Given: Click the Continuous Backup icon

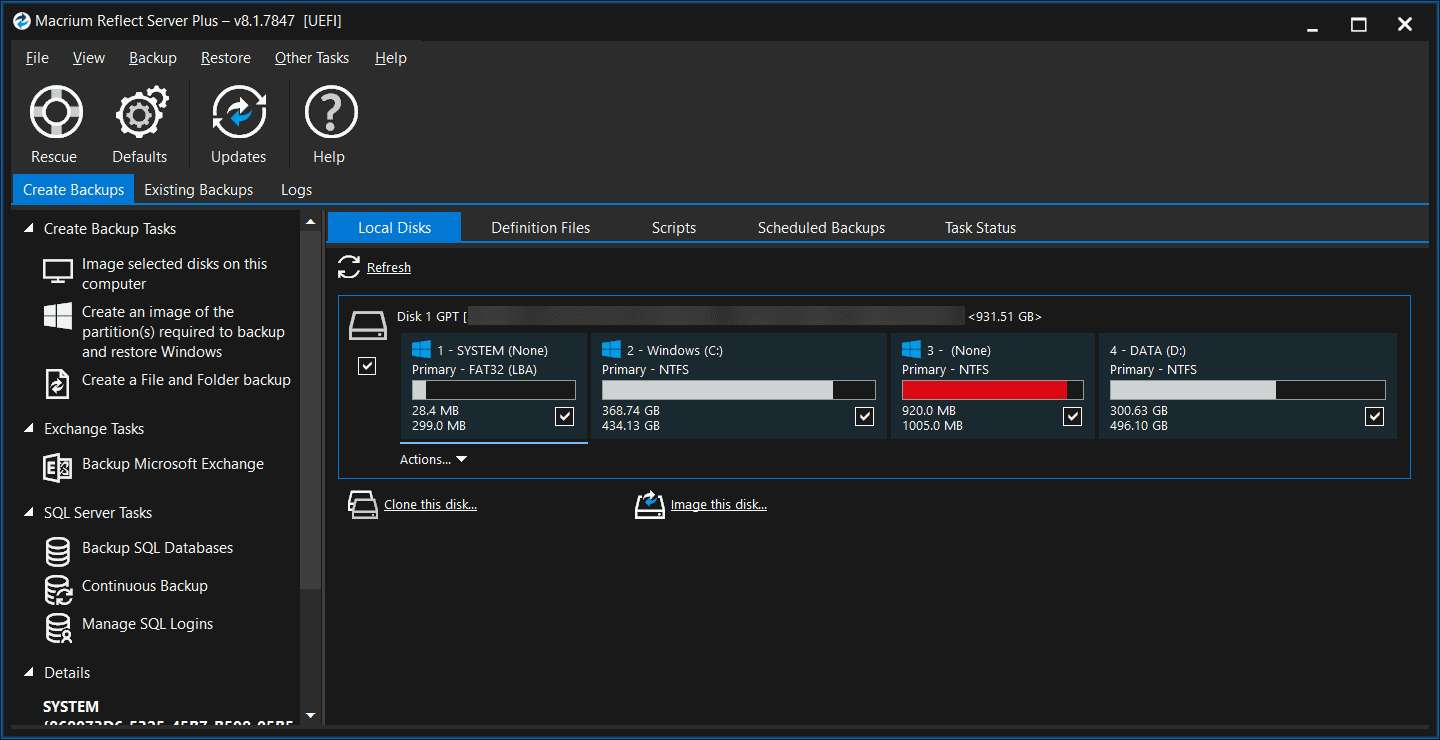Looking at the screenshot, I should point(58,589).
